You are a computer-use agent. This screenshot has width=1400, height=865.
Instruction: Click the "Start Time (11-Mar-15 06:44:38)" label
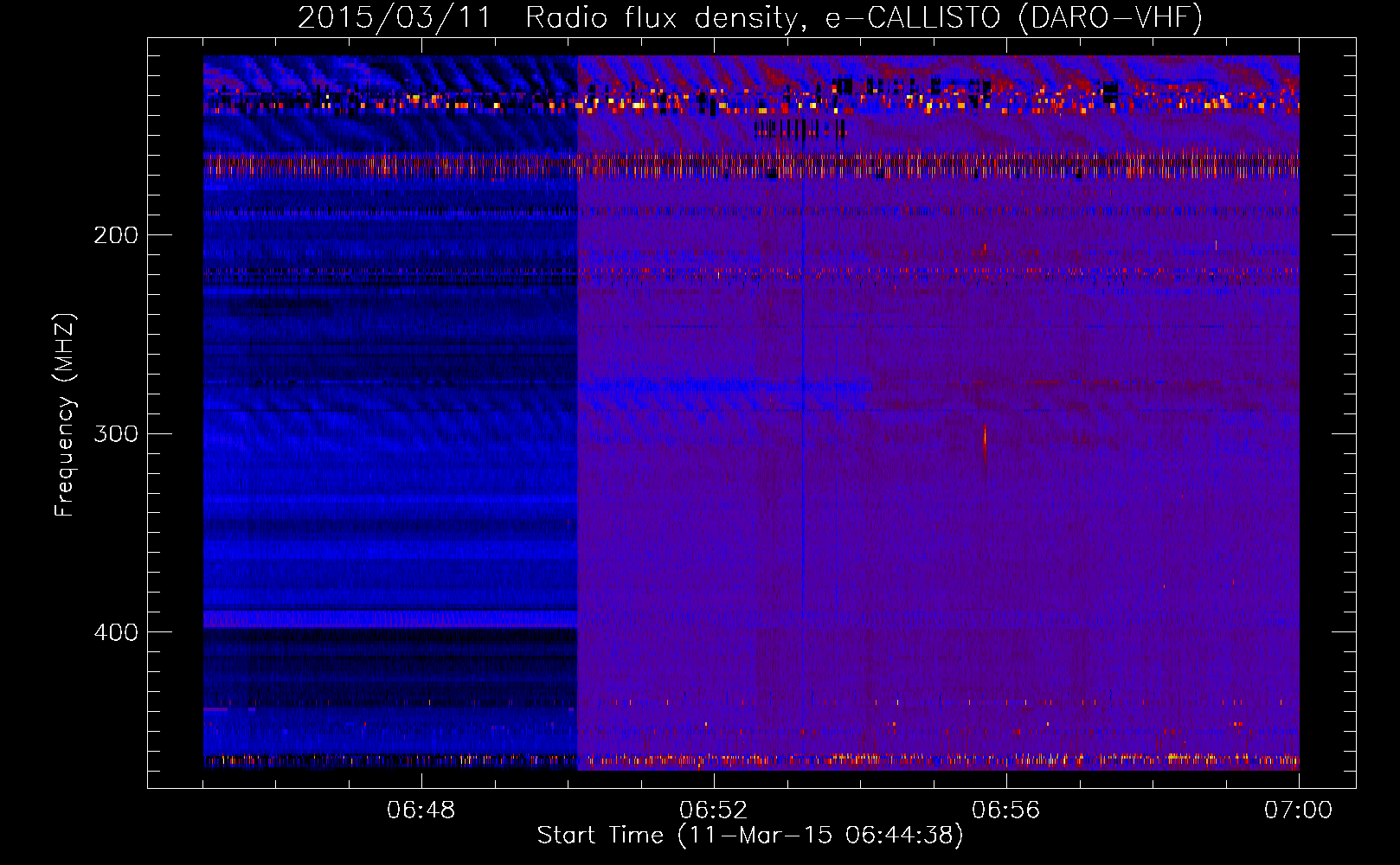pos(750,836)
